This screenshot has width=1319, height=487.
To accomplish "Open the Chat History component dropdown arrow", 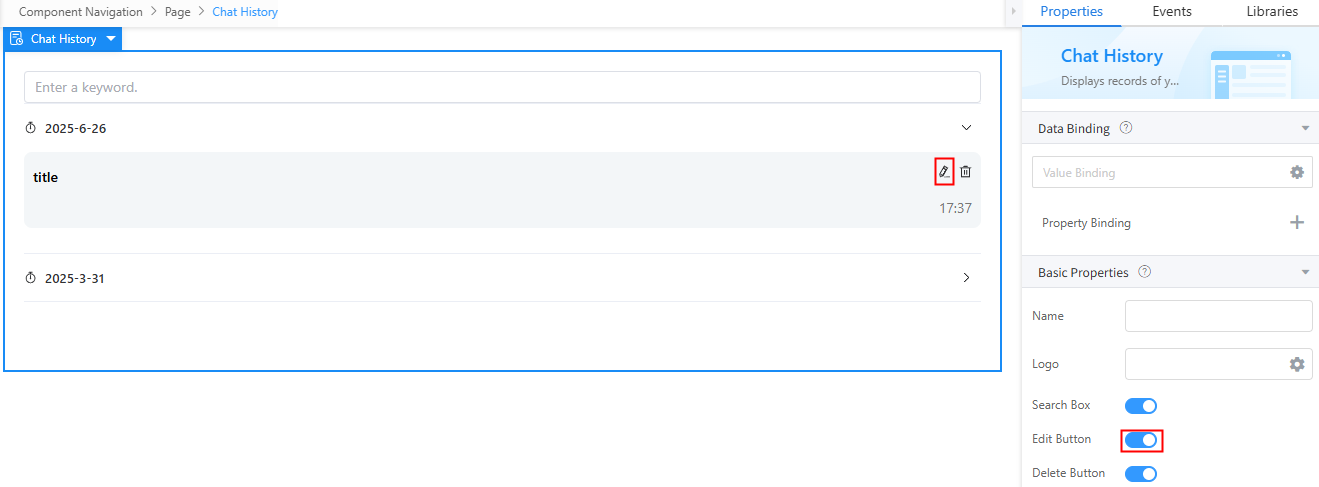I will [111, 39].
